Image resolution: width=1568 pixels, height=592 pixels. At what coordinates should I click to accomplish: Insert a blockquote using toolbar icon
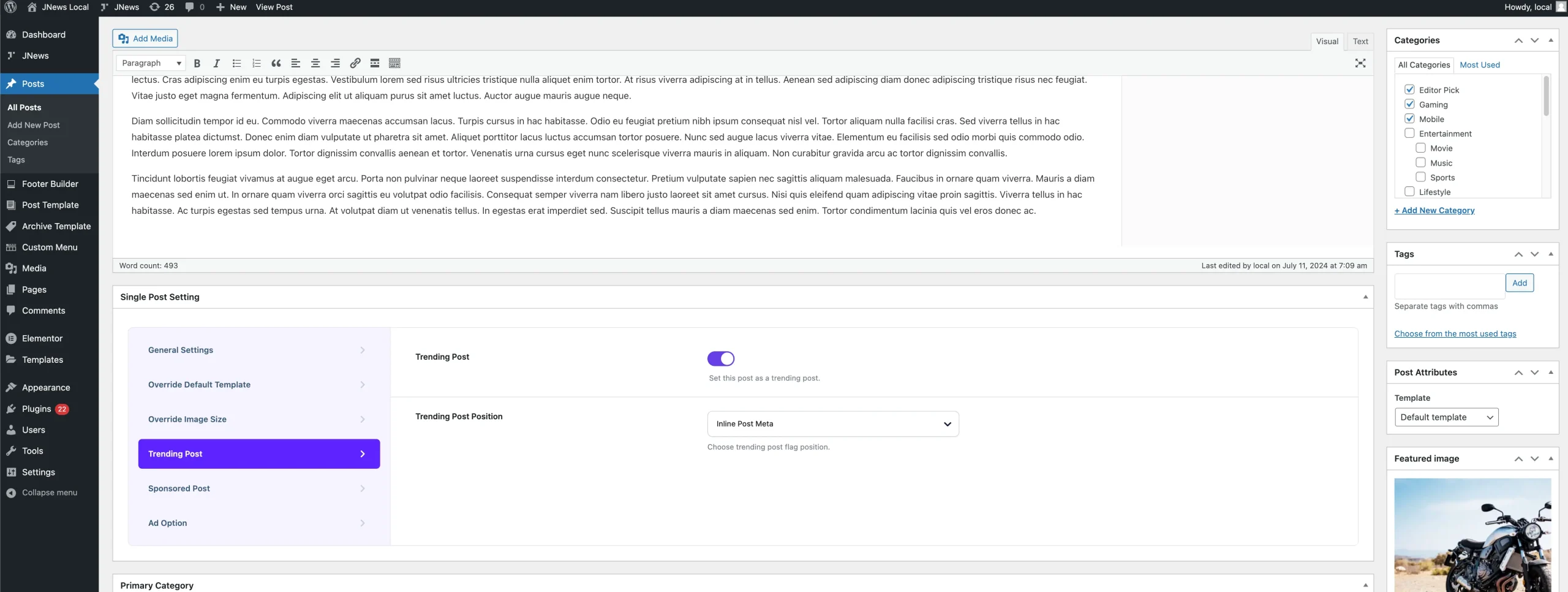point(276,63)
